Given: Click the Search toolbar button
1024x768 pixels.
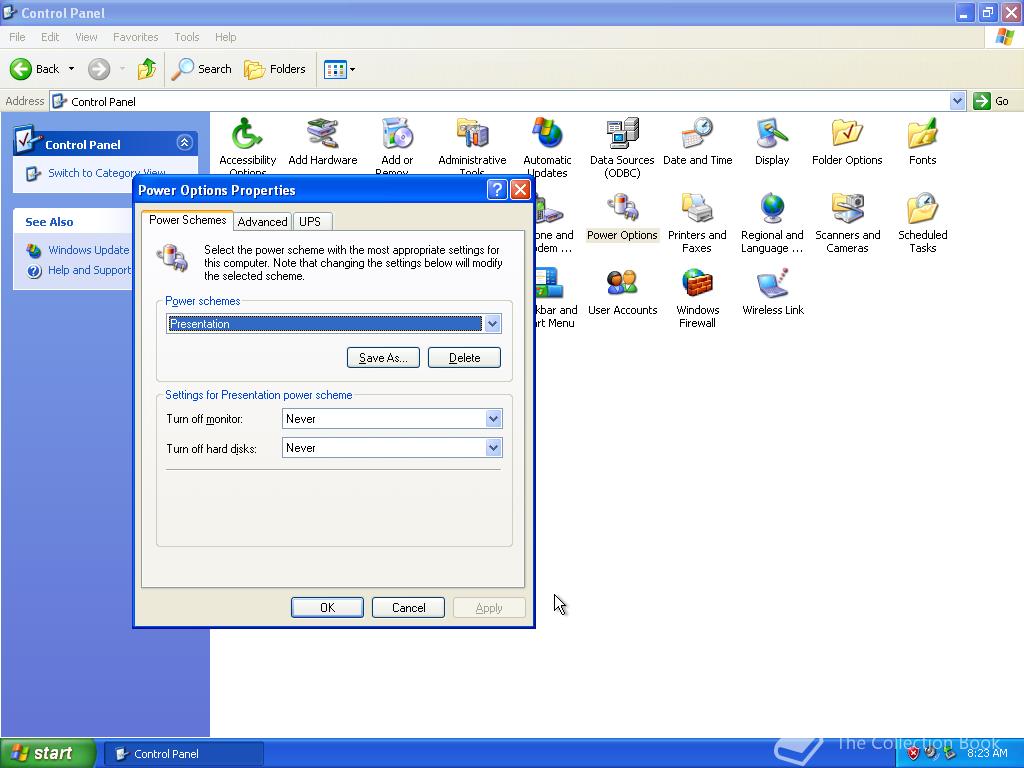Looking at the screenshot, I should coord(201,69).
